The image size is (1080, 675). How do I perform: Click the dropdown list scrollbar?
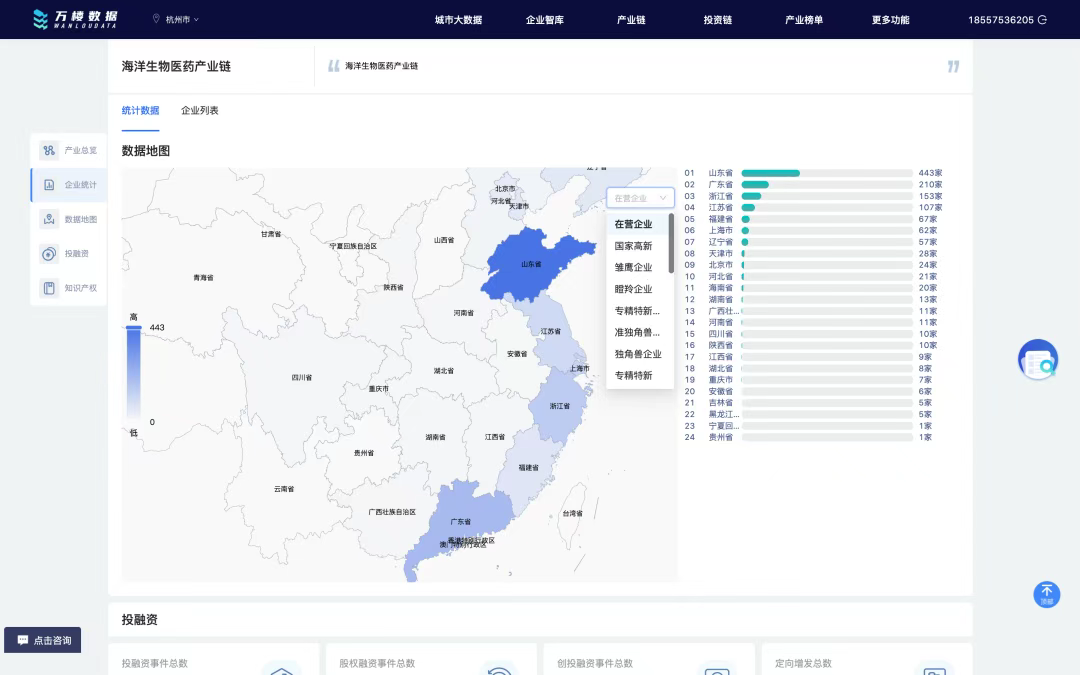pos(671,243)
